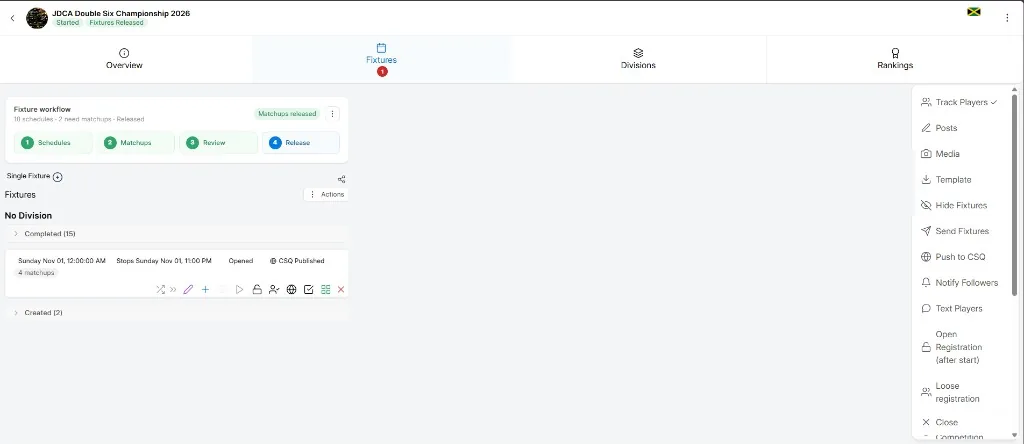Select Notify Followers in the menu

959,283
